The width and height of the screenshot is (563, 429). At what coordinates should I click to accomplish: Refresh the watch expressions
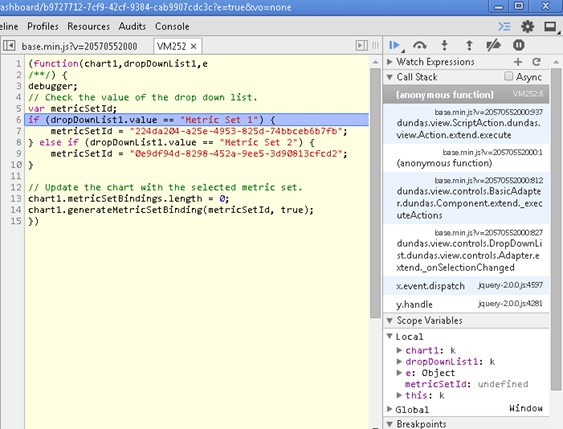pos(536,62)
